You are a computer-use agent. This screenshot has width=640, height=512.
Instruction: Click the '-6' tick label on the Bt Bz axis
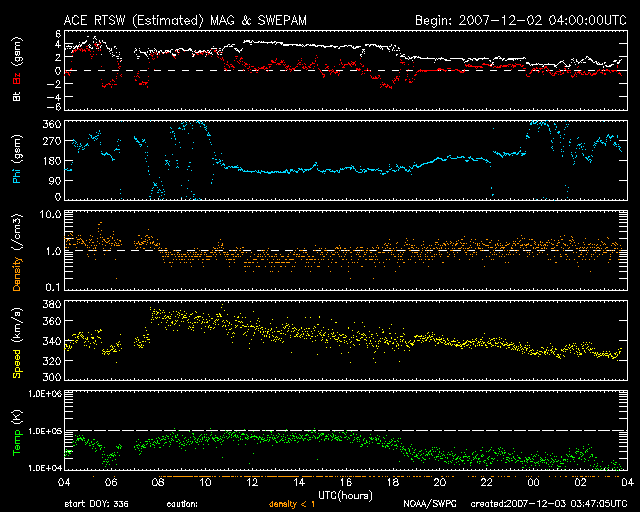[x=54, y=107]
